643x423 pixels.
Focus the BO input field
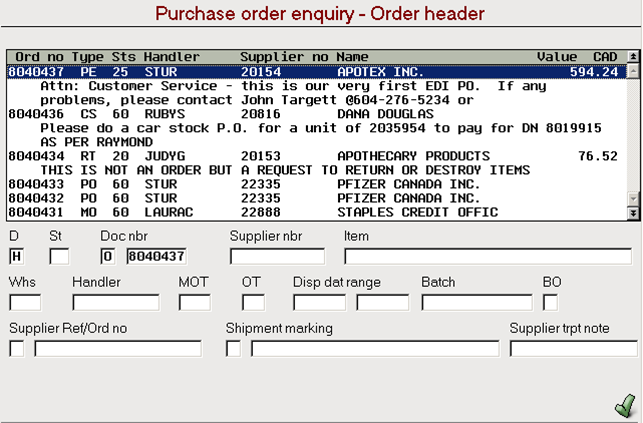tap(550, 303)
